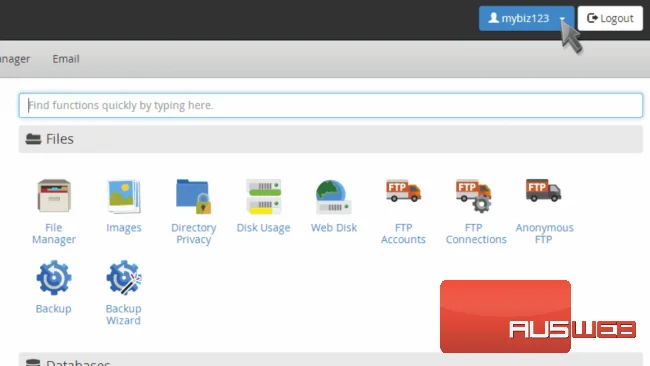Viewport: 650px width, 366px height.
Task: Open the Backup Wizard icon
Action: point(124,278)
